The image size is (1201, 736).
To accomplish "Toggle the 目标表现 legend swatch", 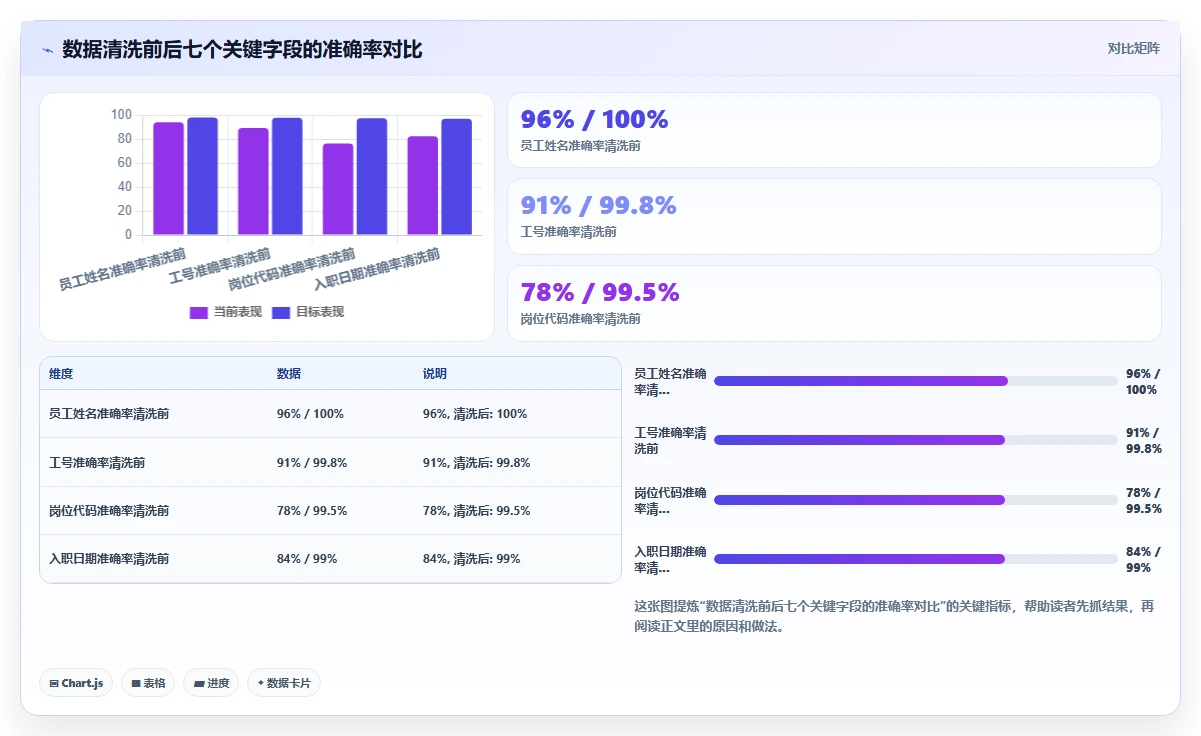I will point(280,313).
